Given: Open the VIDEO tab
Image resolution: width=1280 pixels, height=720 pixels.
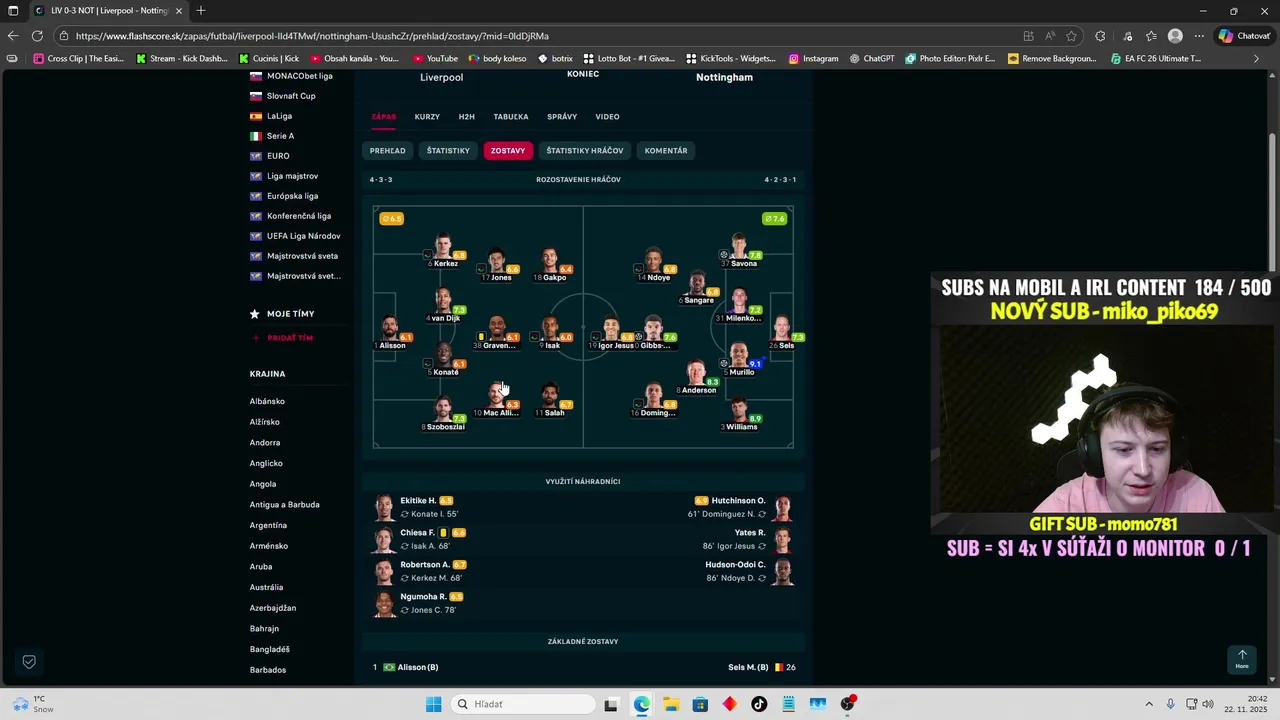Looking at the screenshot, I should pos(607,117).
